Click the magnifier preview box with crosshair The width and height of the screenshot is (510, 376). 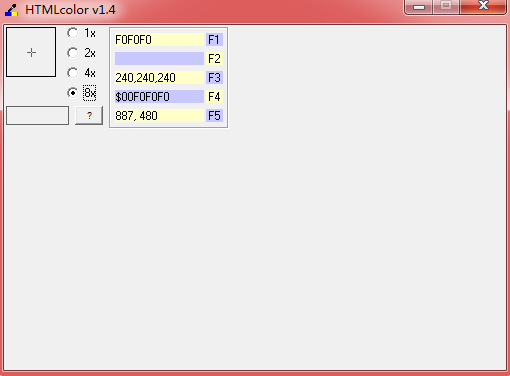[31, 52]
